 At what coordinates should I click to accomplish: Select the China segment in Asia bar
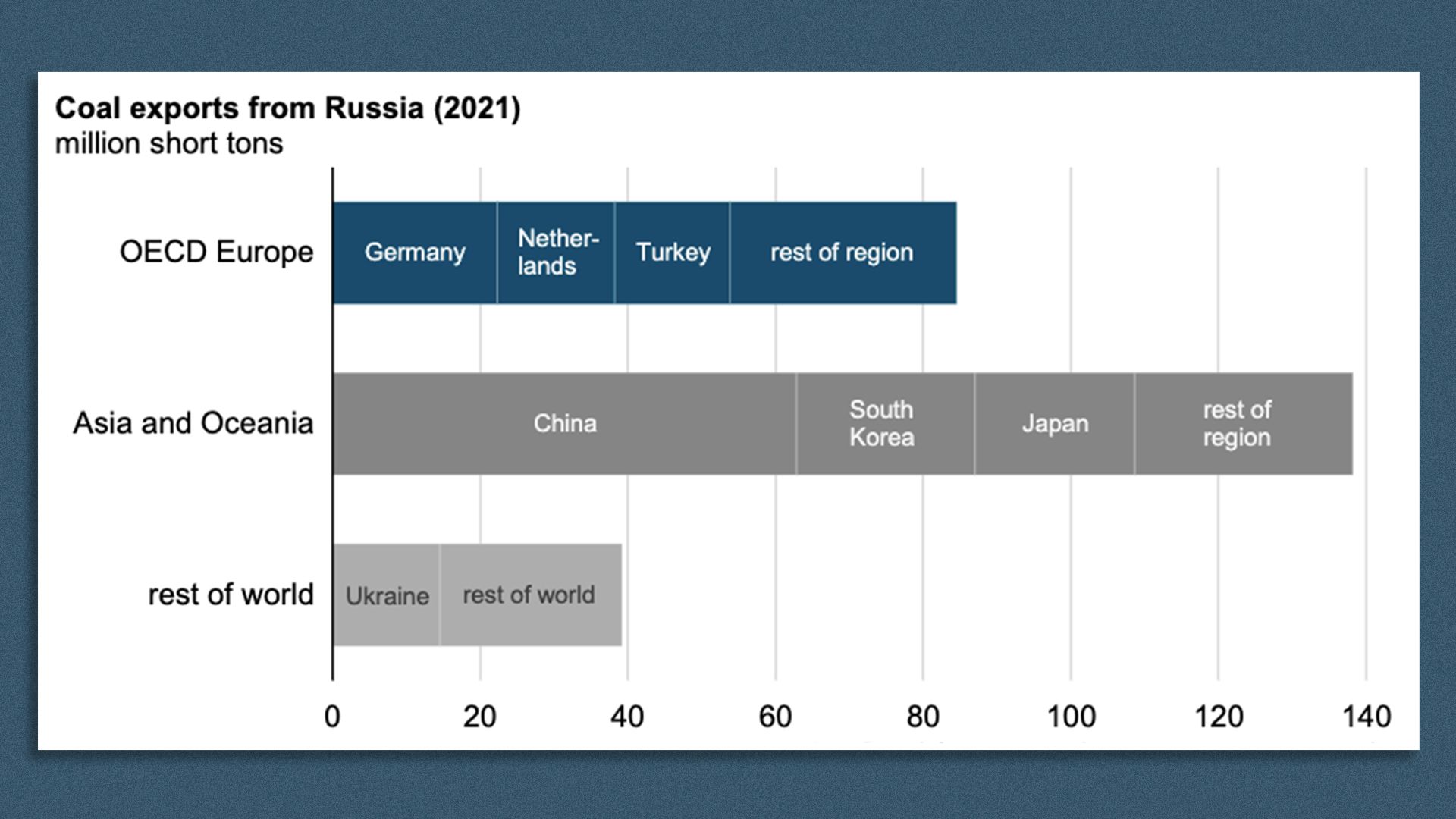pos(565,423)
